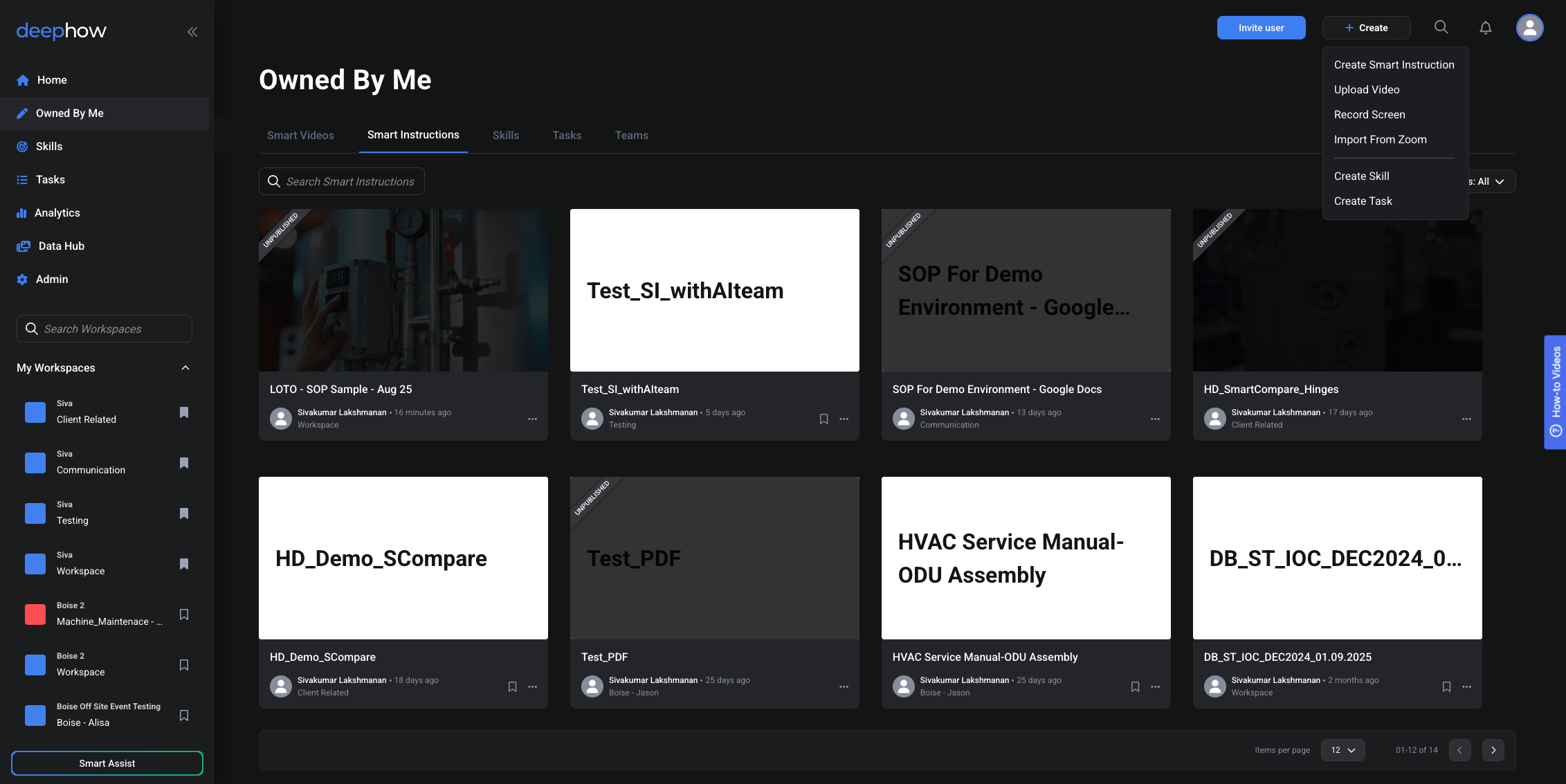
Task: Toggle bookmark on Siva Client Related workspace
Action: (184, 412)
